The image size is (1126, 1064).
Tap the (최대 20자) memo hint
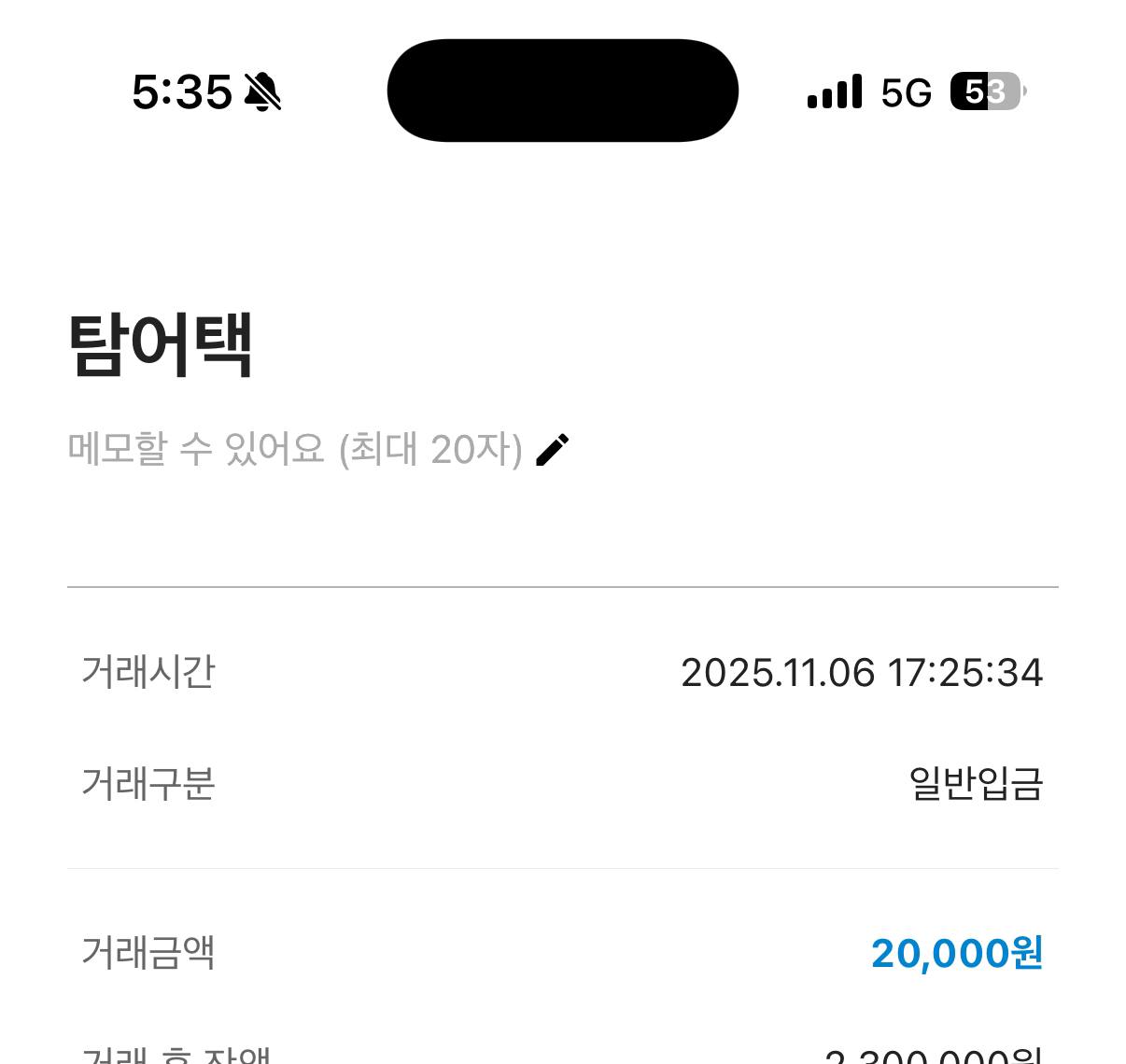click(x=430, y=450)
